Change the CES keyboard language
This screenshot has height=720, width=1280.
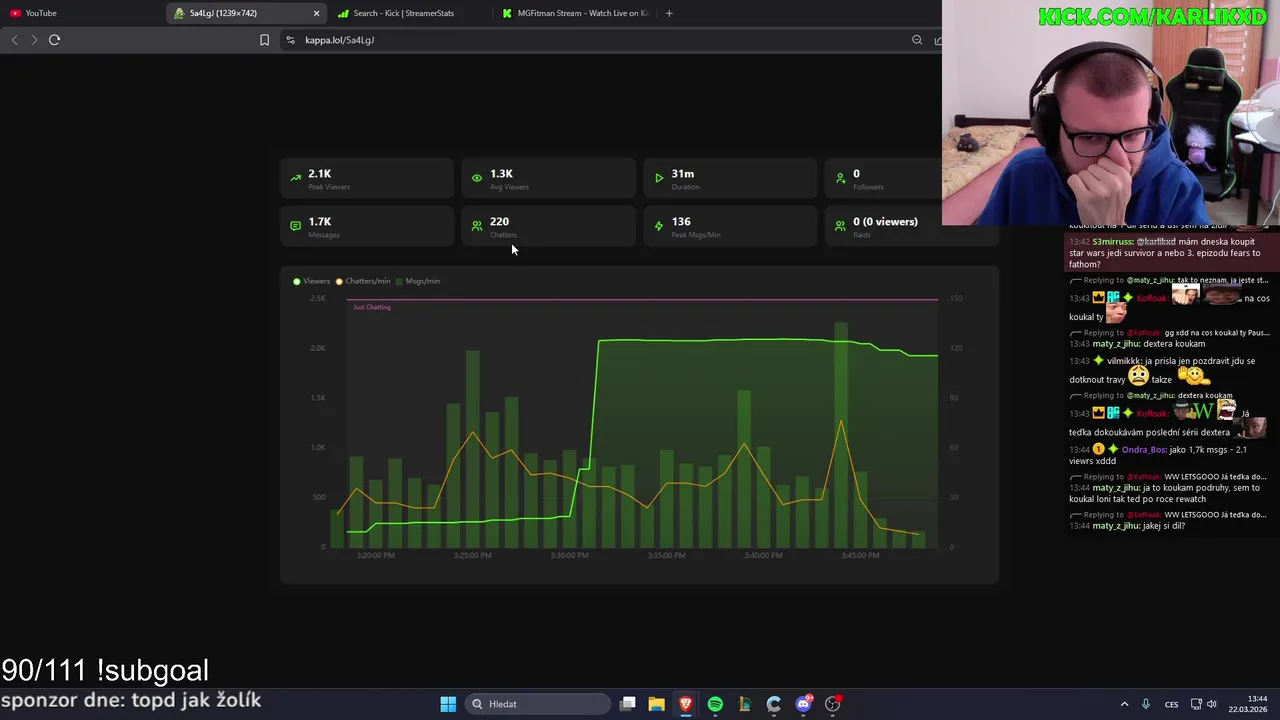coord(1171,704)
